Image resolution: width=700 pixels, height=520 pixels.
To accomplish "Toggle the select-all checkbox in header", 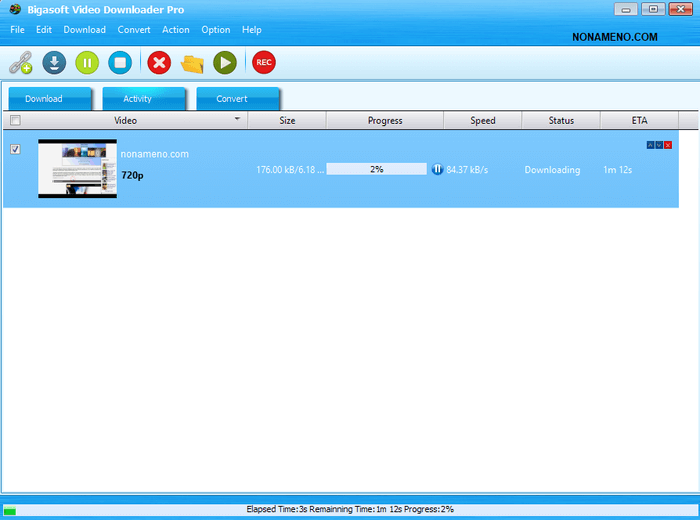I will 14,121.
